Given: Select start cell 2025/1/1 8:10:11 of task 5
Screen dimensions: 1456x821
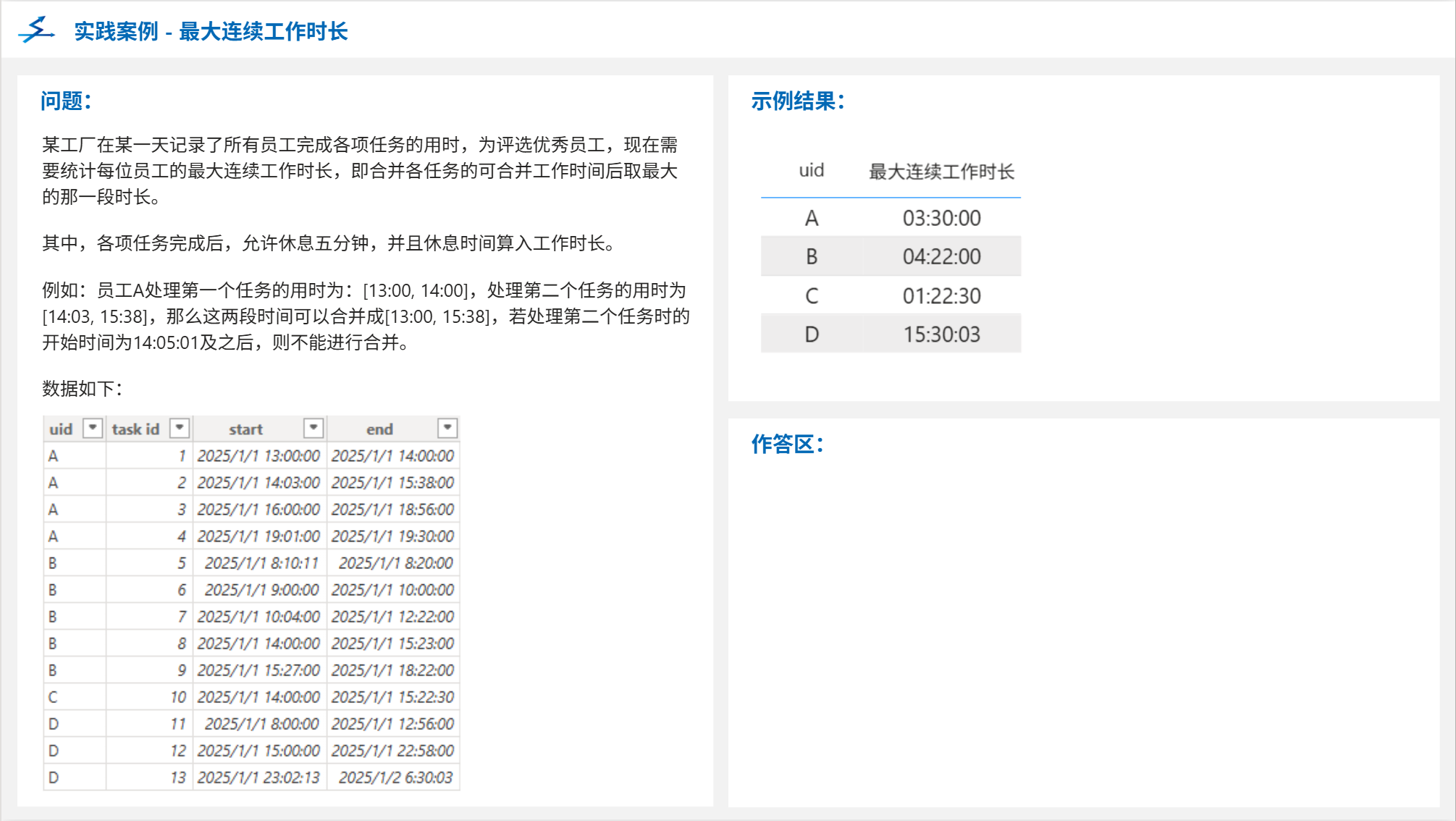Looking at the screenshot, I should (x=261, y=563).
